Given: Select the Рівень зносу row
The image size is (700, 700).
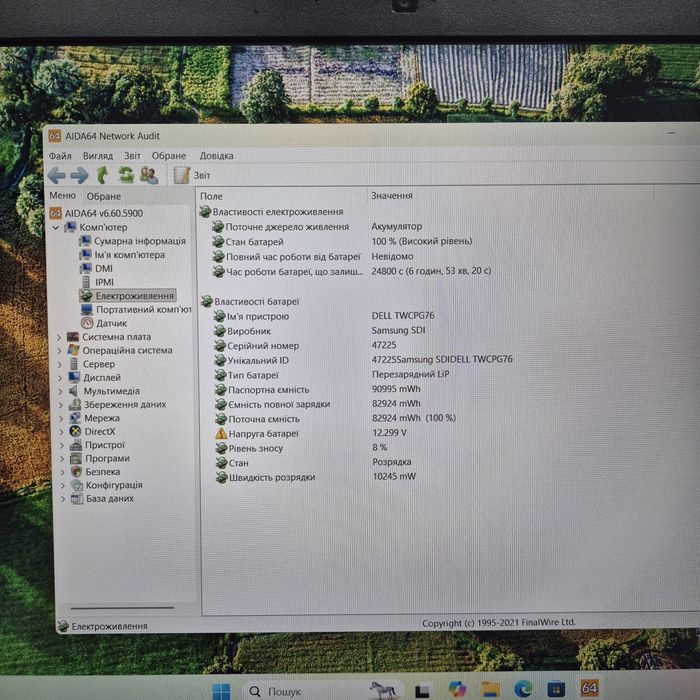Looking at the screenshot, I should tap(302, 448).
